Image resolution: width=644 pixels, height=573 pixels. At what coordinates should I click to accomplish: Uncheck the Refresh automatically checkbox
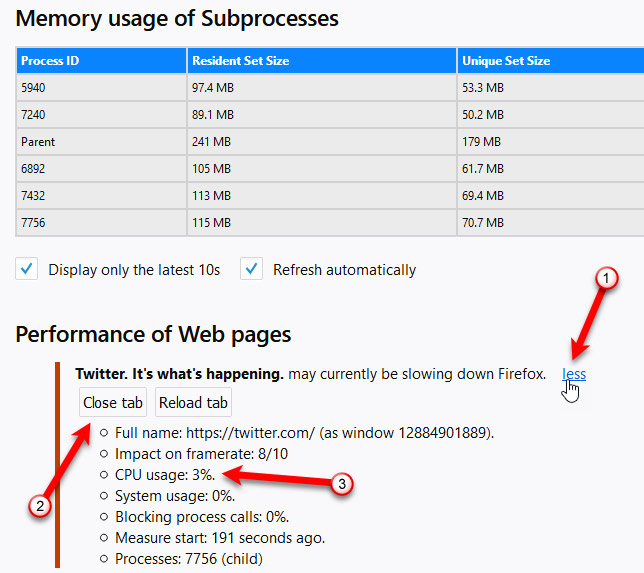click(252, 269)
